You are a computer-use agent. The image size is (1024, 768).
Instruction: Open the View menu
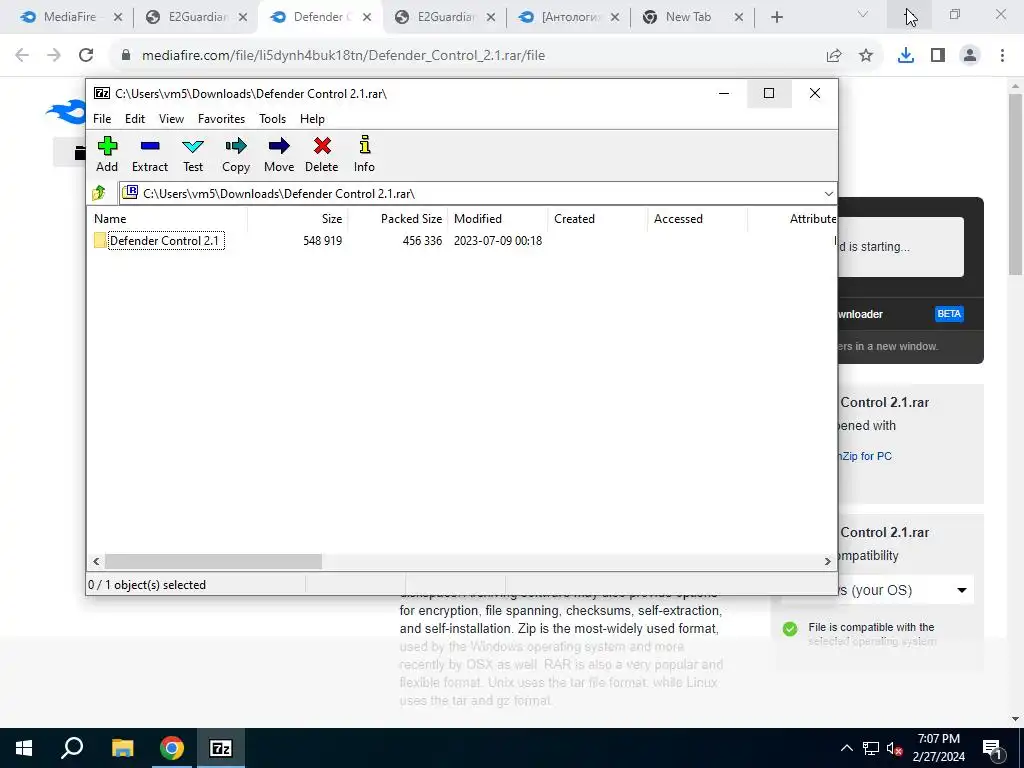point(171,119)
